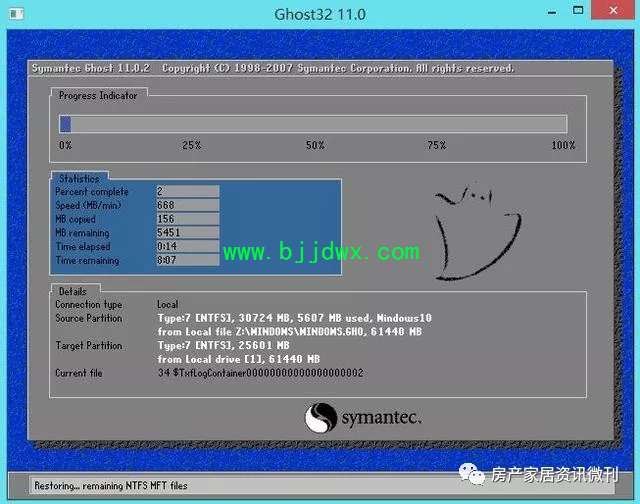
Task: Click 'from Local drive [1], 61440 MB' line
Action: point(238,359)
